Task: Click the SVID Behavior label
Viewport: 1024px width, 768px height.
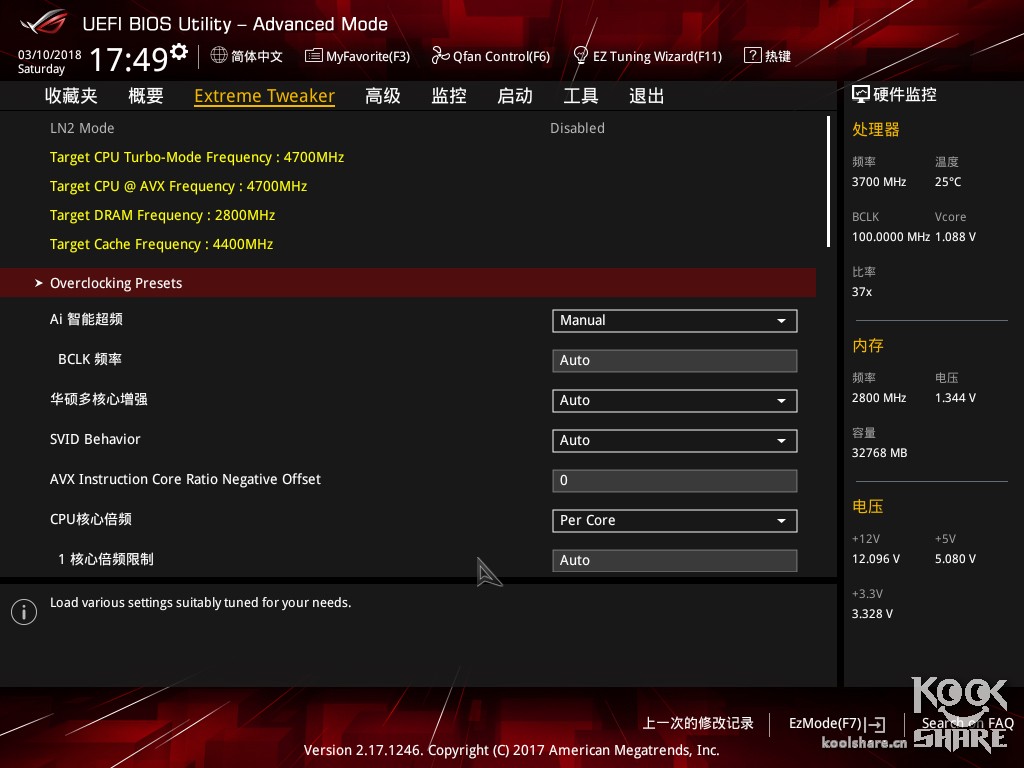Action: 95,440
